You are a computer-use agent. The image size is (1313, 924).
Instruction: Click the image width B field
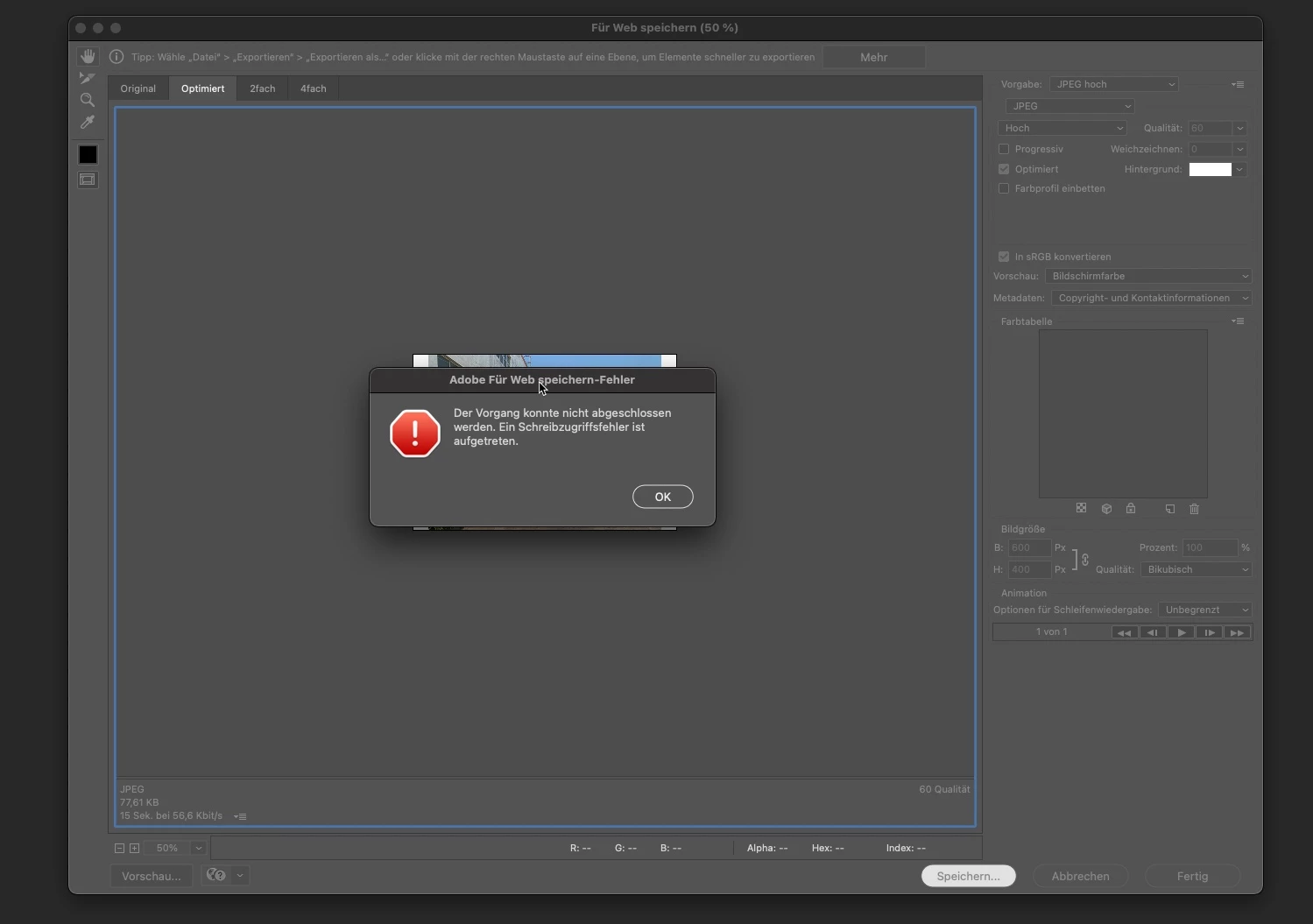[1029, 547]
